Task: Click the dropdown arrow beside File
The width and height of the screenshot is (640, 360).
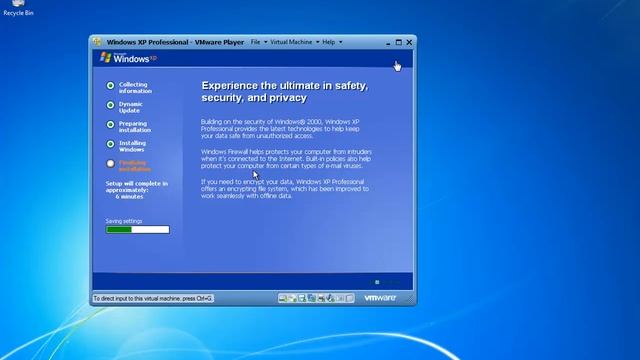Action: [x=265, y=42]
